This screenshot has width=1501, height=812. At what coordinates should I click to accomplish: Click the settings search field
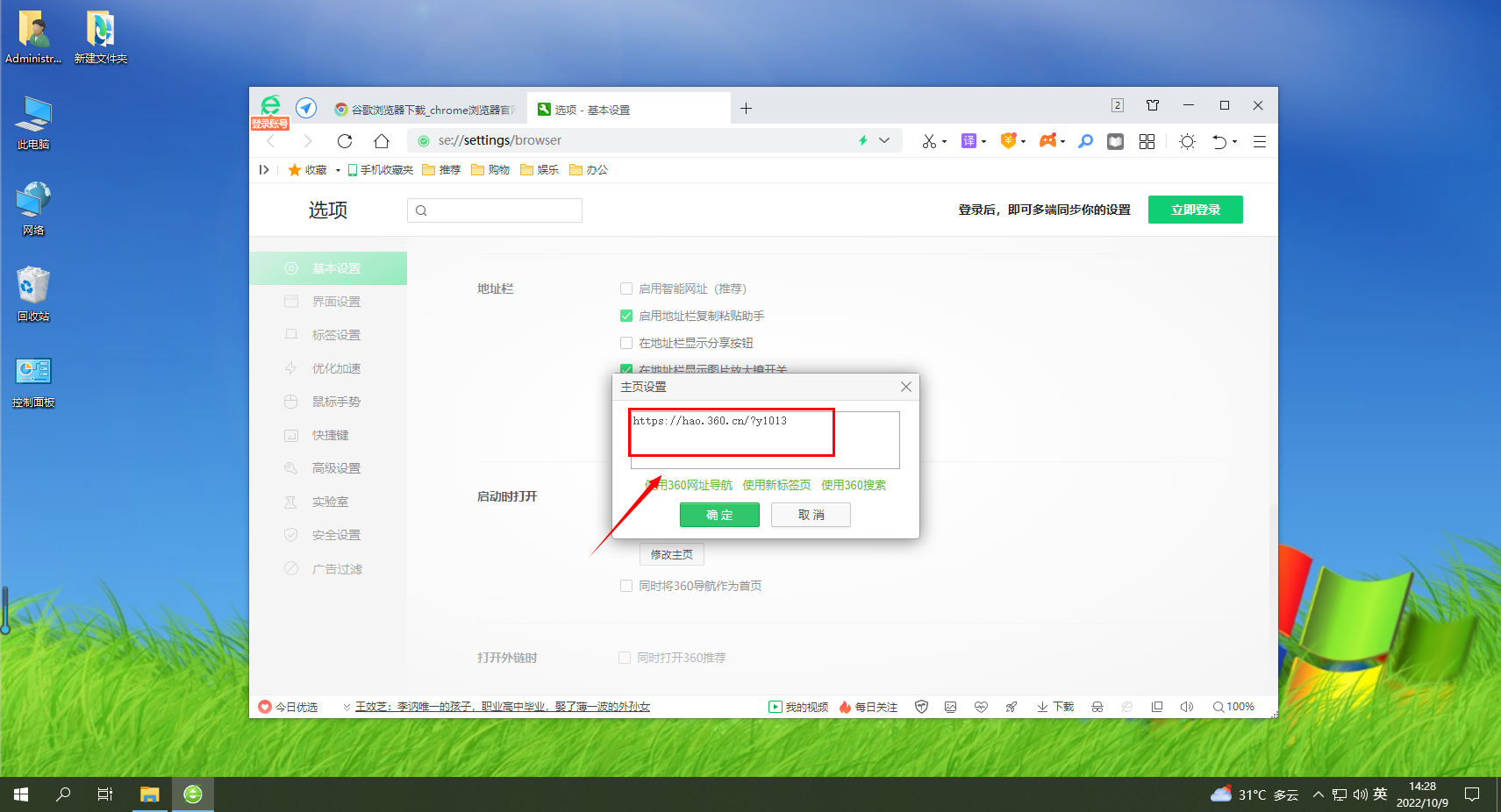tap(495, 210)
